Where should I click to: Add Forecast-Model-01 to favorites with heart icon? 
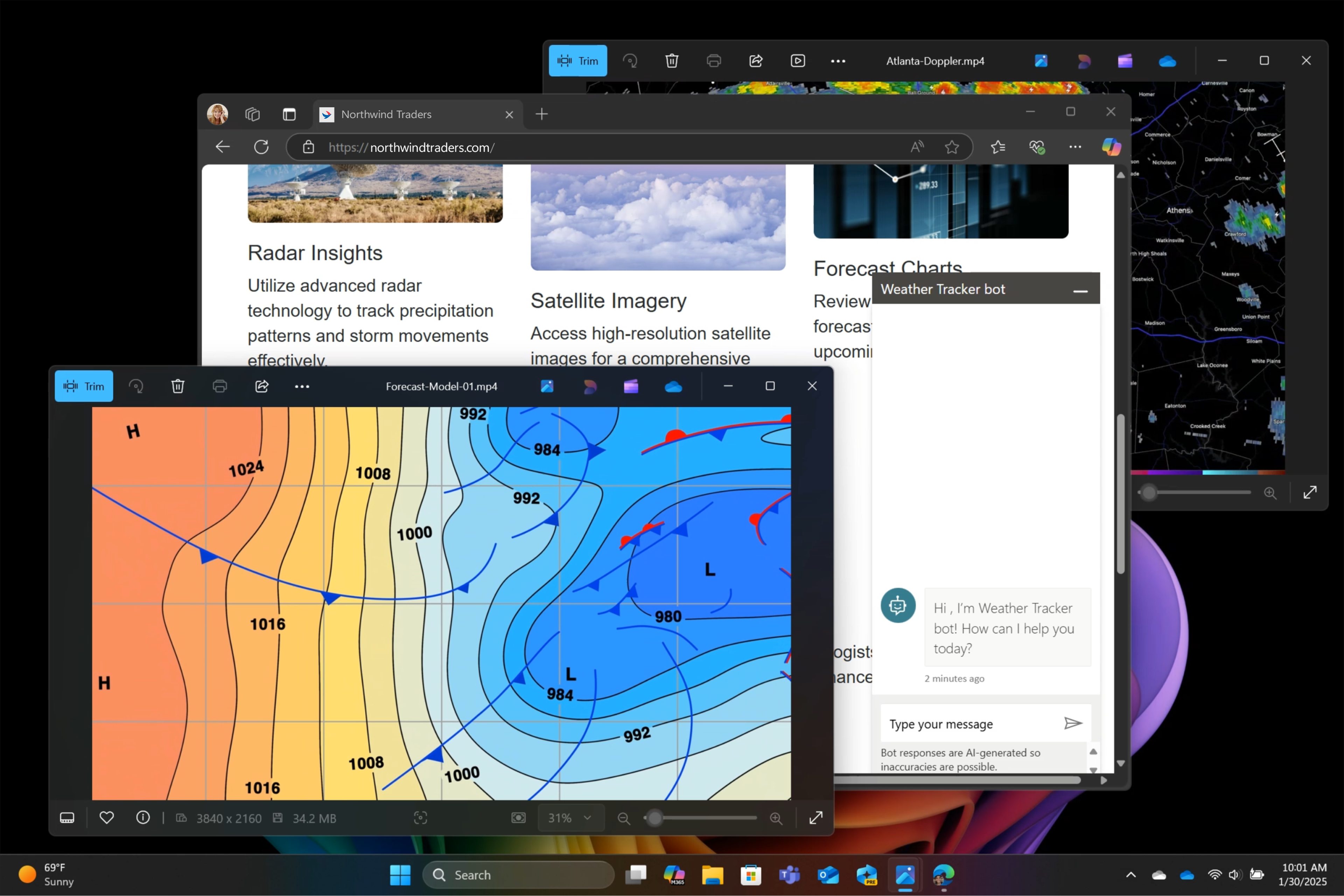coord(107,818)
